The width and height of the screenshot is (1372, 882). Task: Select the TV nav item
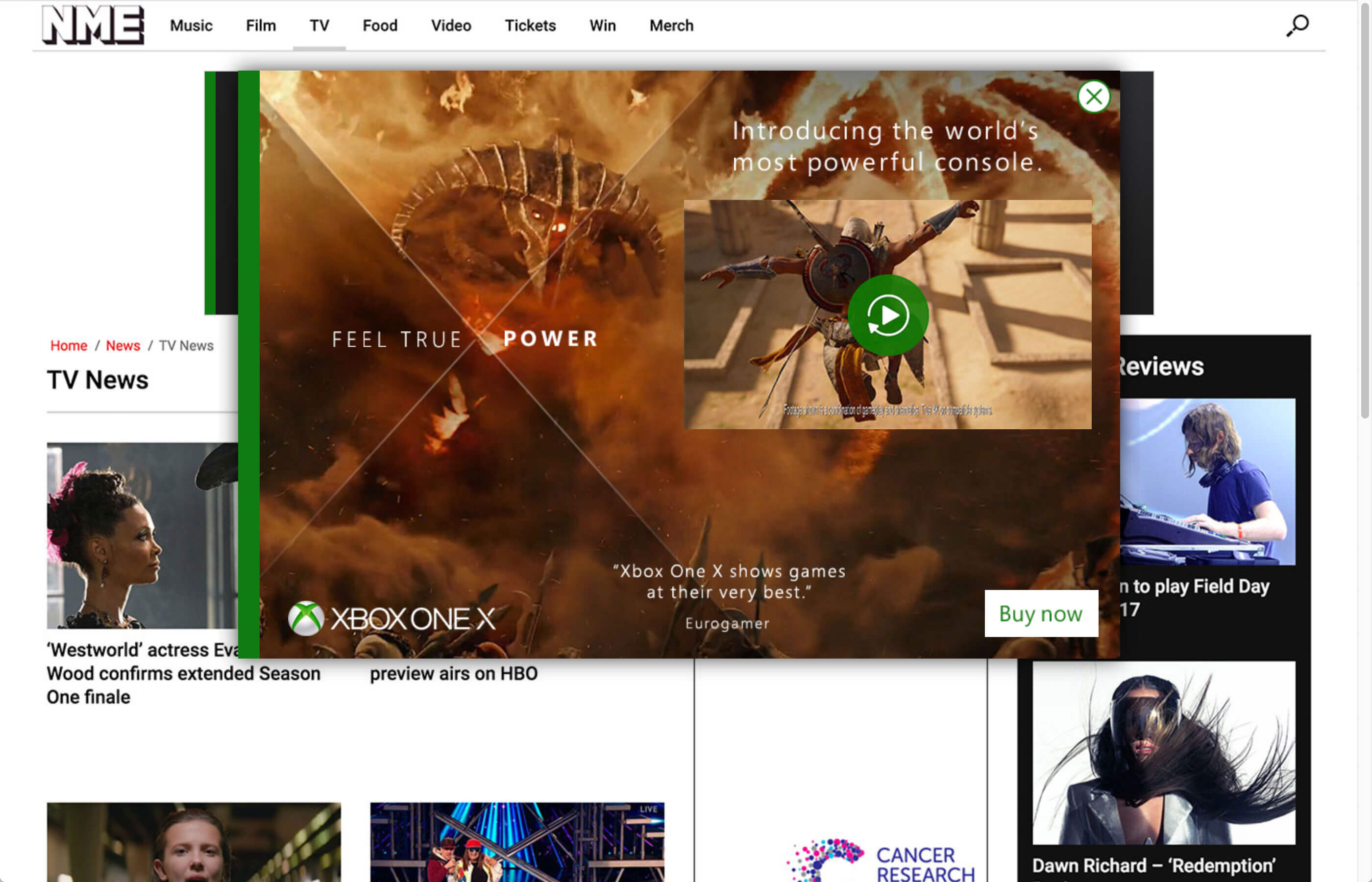pos(319,26)
